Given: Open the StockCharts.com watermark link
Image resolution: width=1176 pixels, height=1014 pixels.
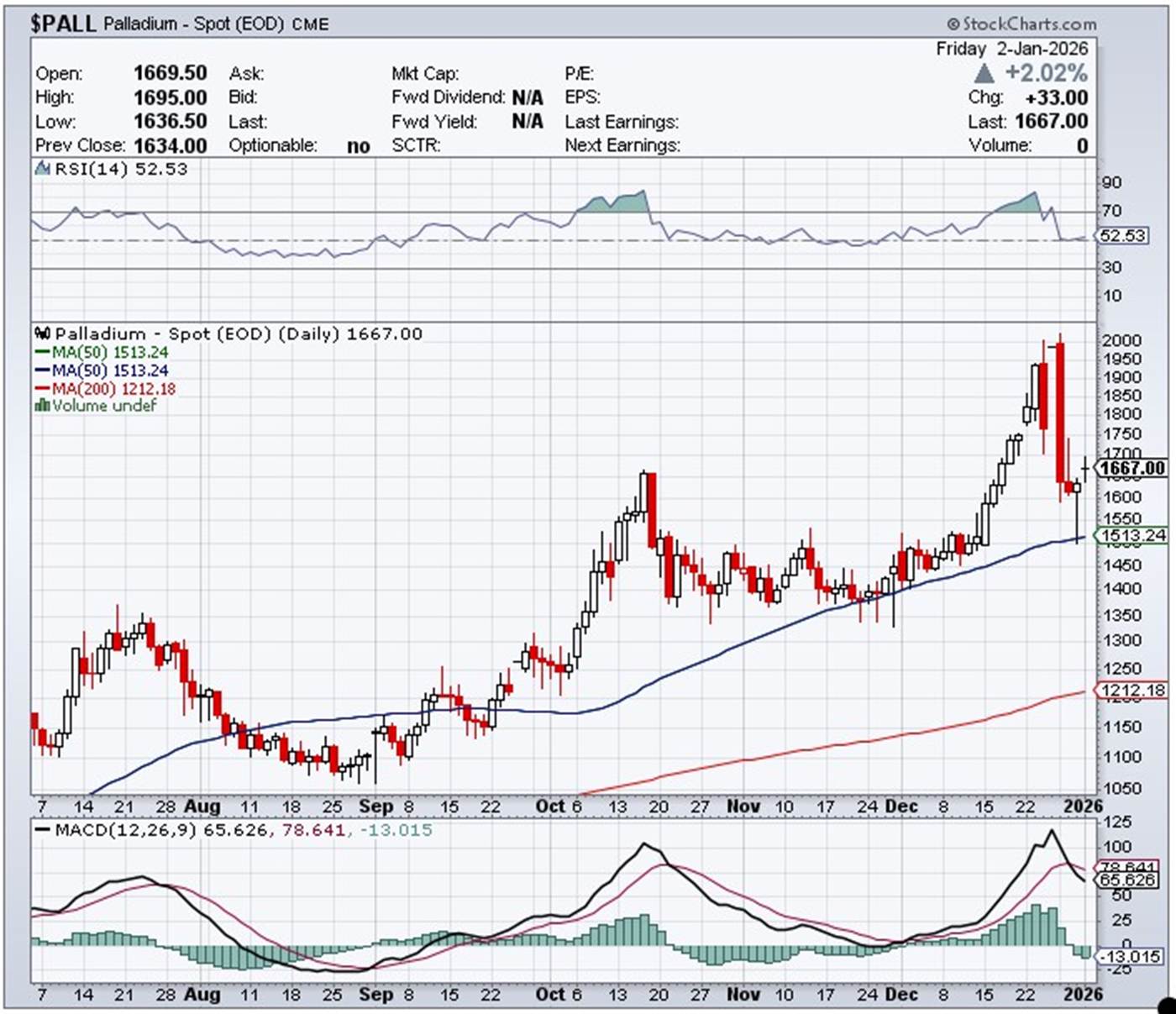Looking at the screenshot, I should 1028,24.
